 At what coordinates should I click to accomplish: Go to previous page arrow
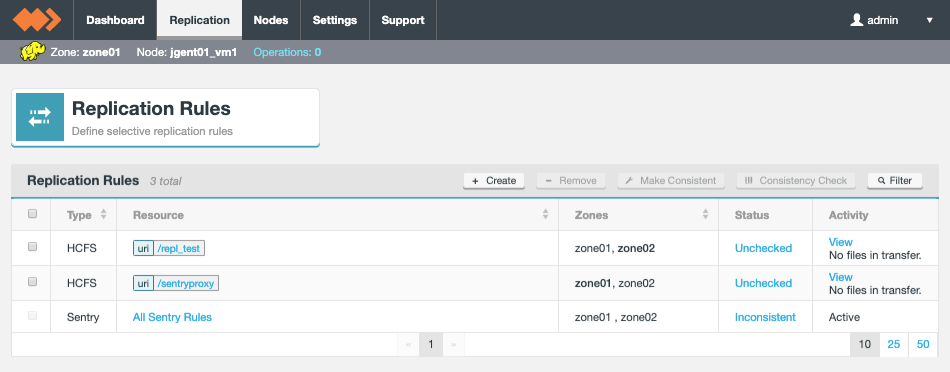(408, 345)
